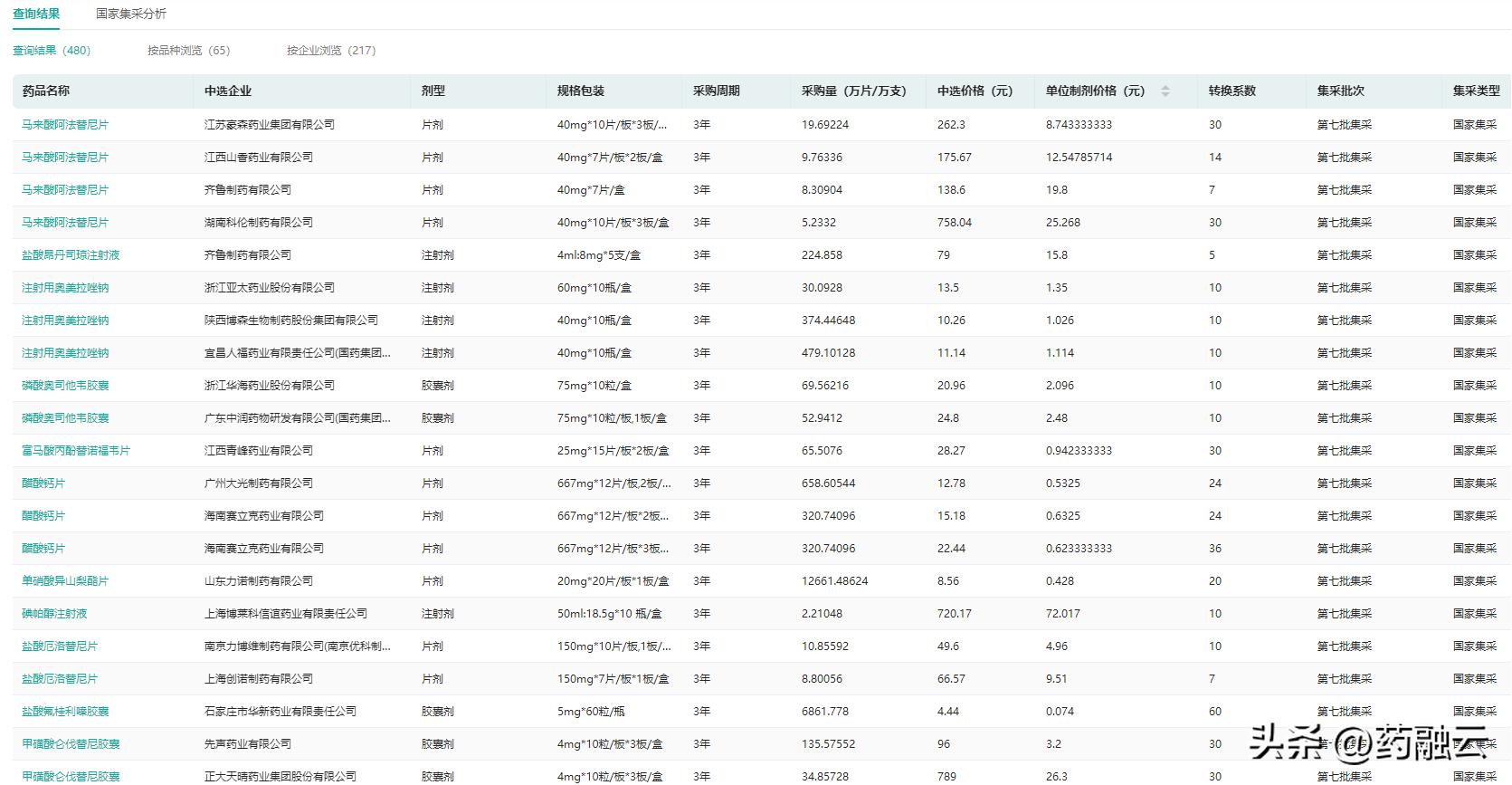Click the 中选价格（元） column header
This screenshot has width=1512, height=785.
[x=975, y=91]
